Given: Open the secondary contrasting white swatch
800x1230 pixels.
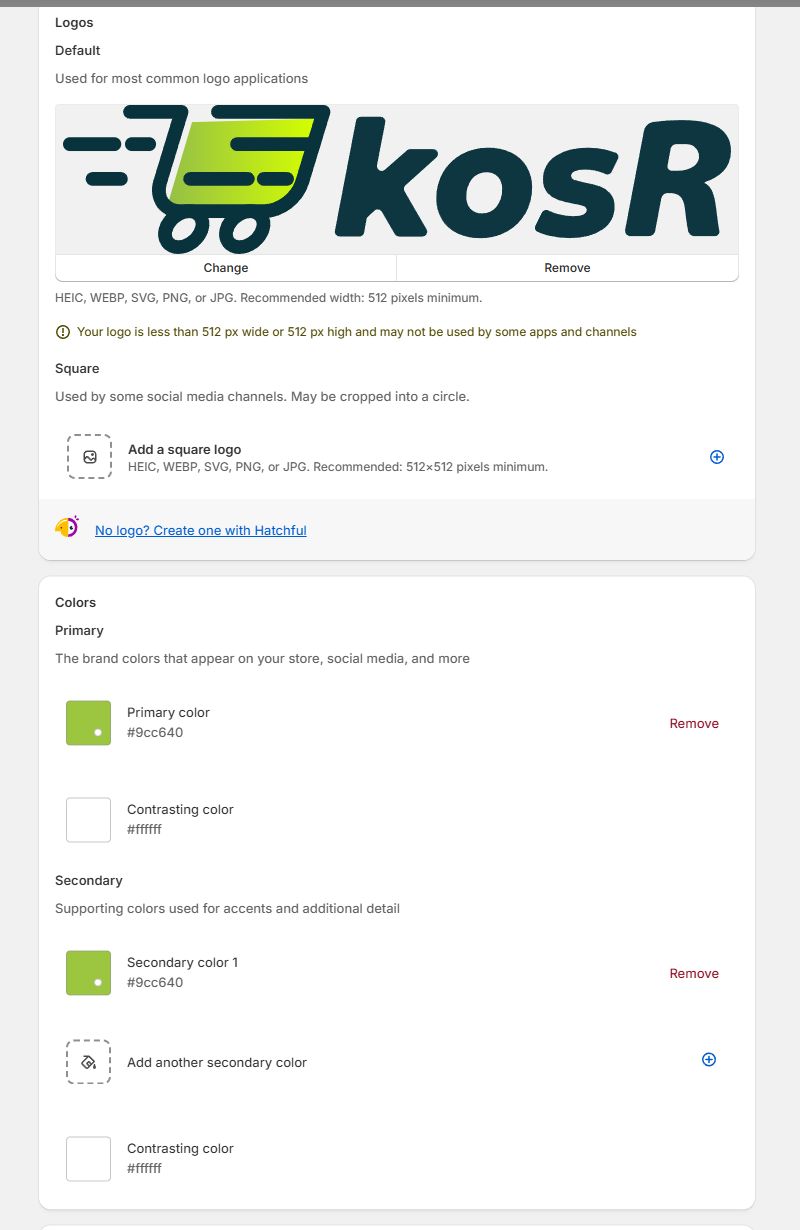Looking at the screenshot, I should (x=89, y=1159).
